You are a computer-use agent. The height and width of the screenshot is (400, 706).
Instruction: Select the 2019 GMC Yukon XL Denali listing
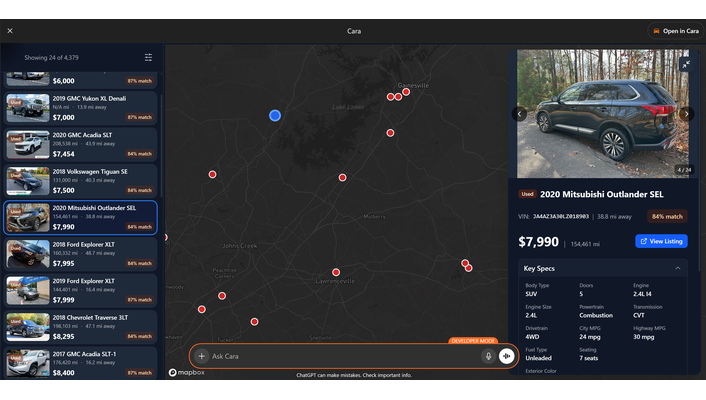[x=81, y=108]
